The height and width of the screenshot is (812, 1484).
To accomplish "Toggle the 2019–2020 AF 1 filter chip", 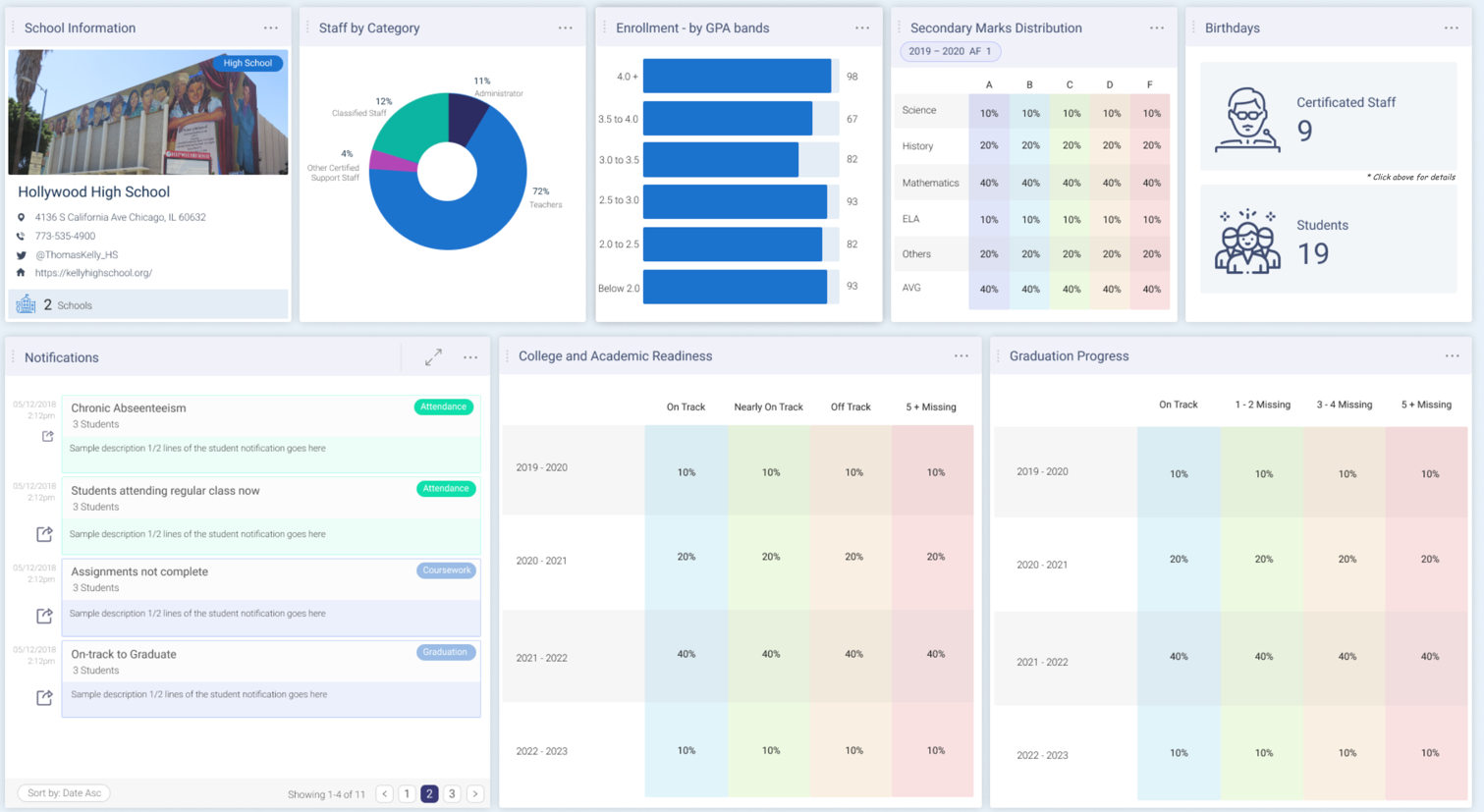I will [949, 51].
